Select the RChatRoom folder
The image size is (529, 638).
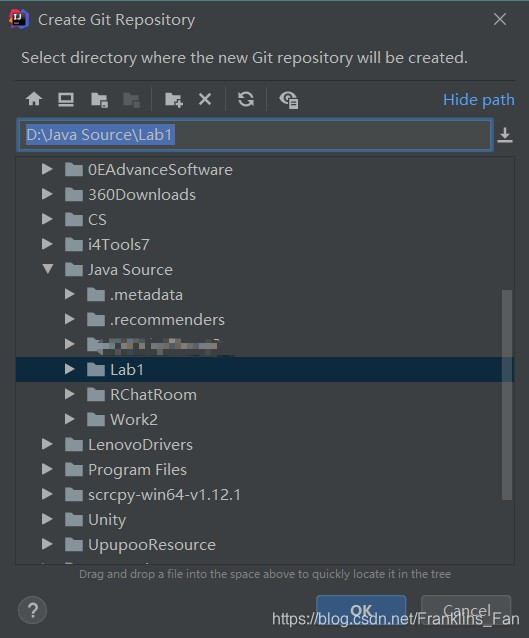click(x=153, y=395)
